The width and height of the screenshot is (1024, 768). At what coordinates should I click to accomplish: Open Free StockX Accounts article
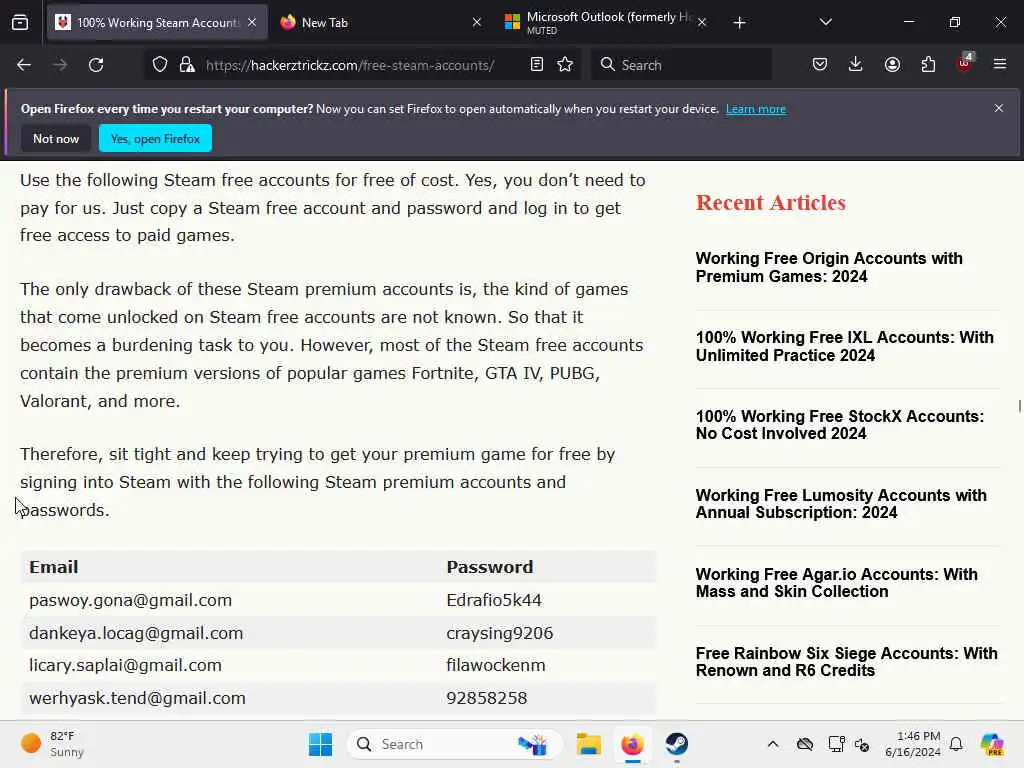(839, 425)
